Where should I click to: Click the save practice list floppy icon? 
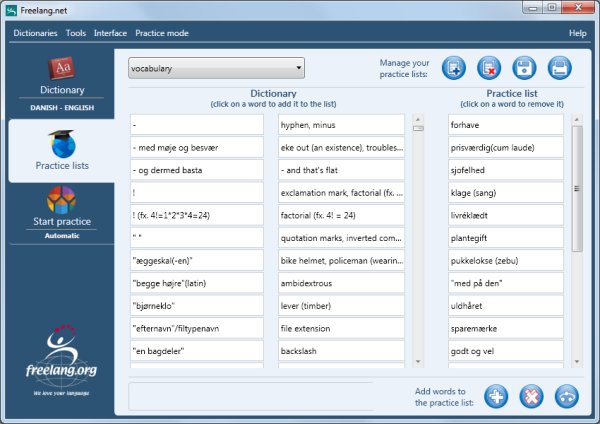tap(524, 68)
